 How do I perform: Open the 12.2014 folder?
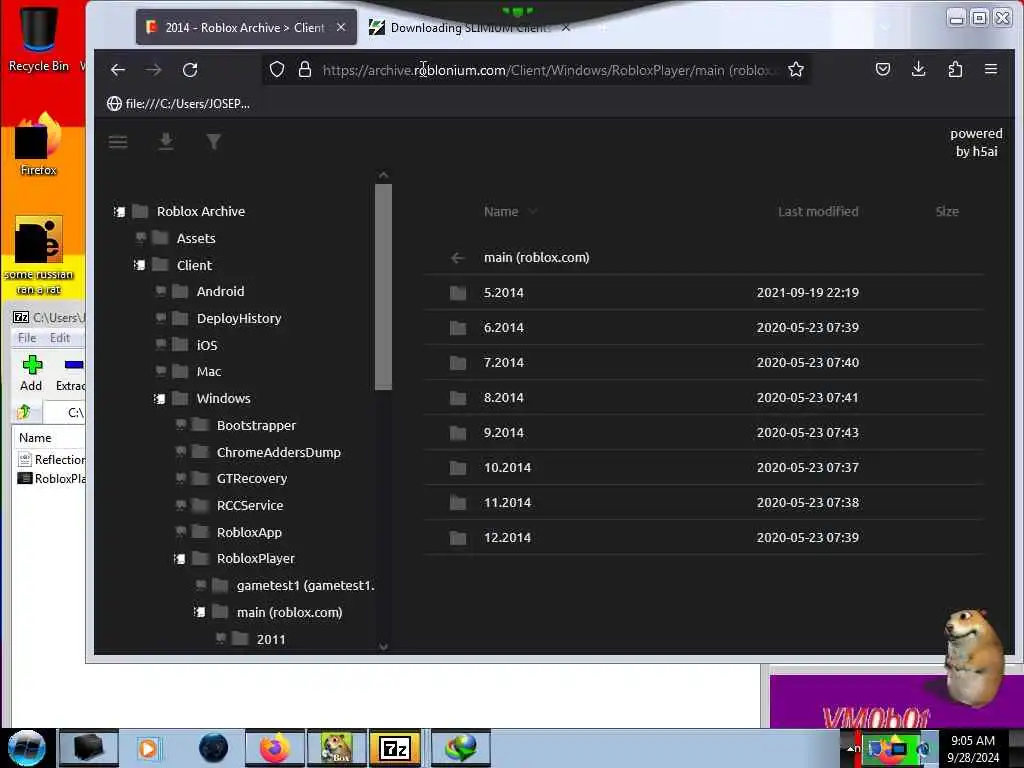(704, 537)
